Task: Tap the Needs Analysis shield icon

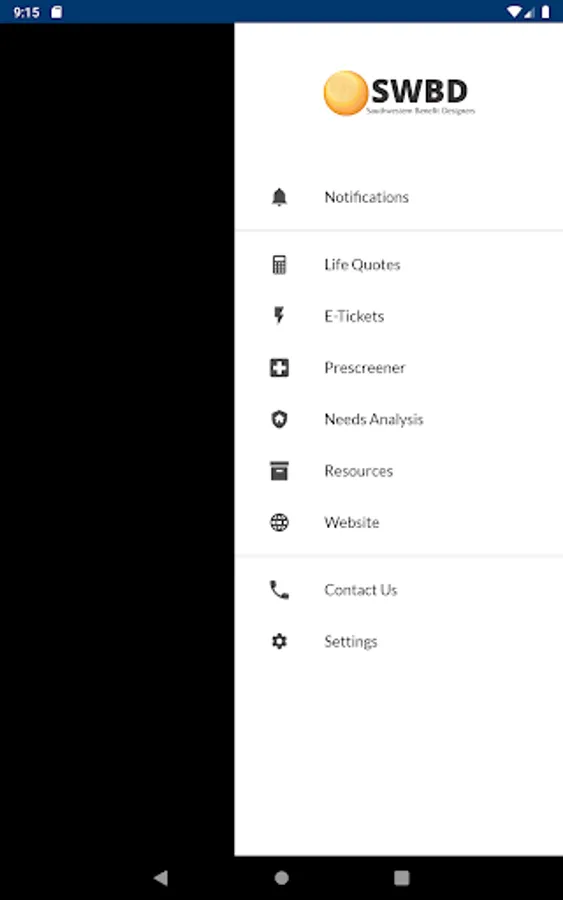Action: point(279,419)
